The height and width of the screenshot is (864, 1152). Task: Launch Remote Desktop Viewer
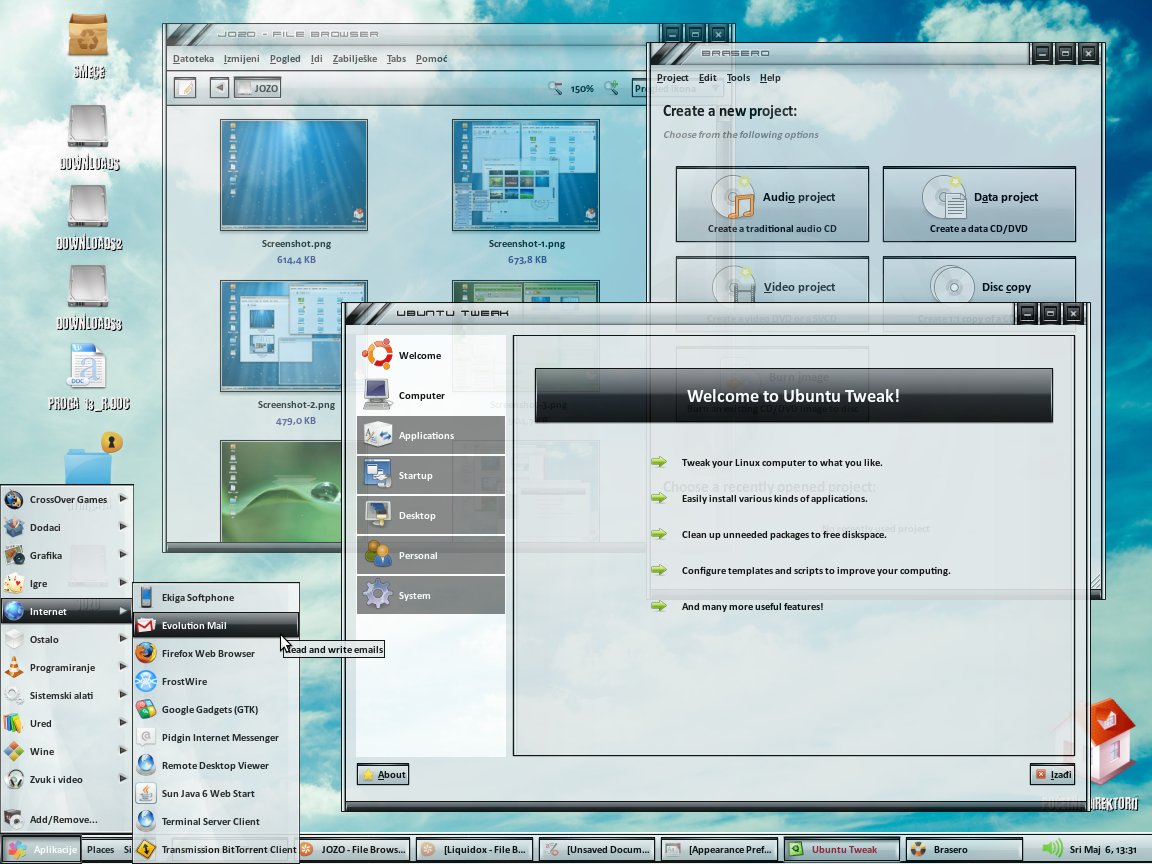tap(216, 765)
